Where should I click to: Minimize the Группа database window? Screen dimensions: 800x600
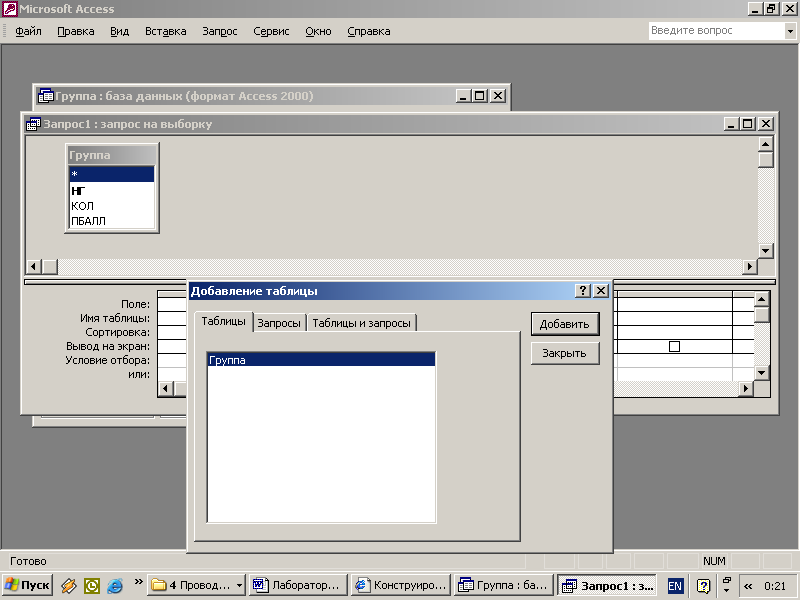(x=463, y=95)
